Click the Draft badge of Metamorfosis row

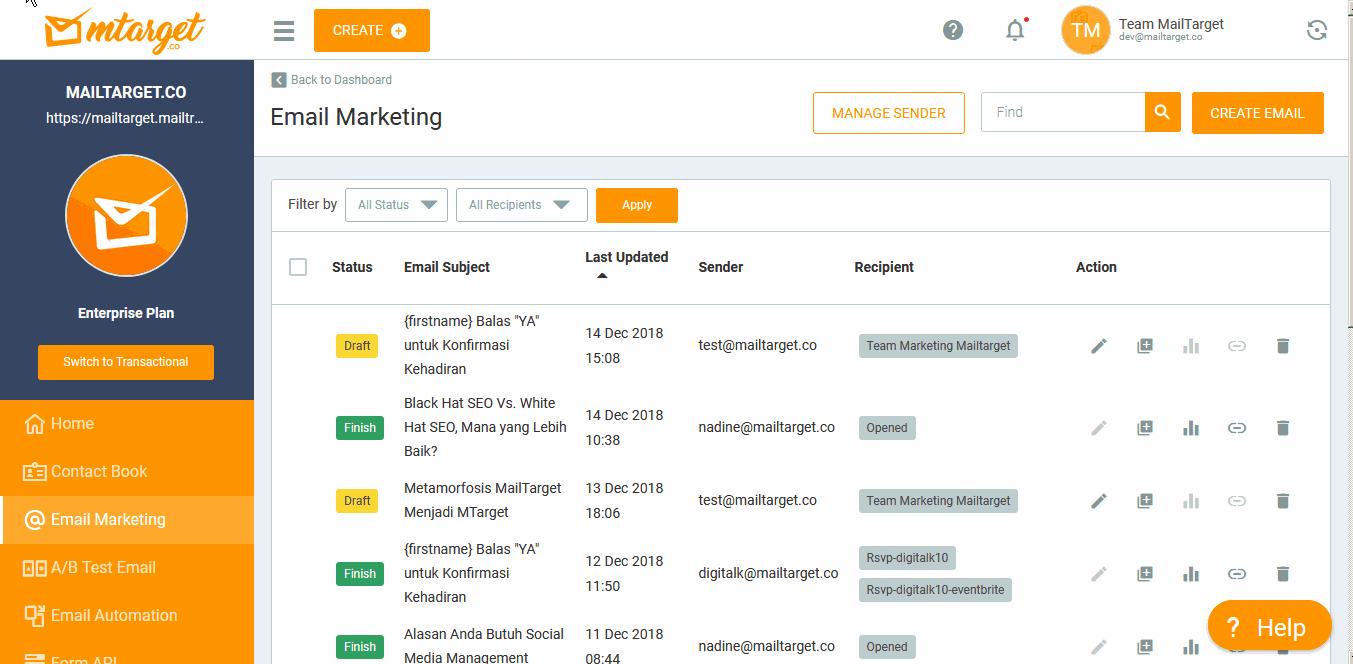pos(357,501)
